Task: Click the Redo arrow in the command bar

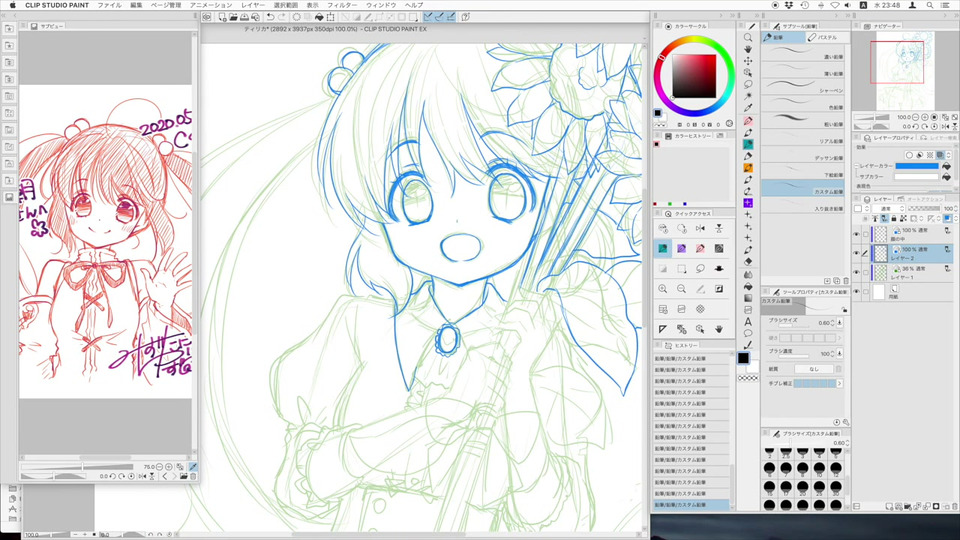Action: tap(282, 17)
